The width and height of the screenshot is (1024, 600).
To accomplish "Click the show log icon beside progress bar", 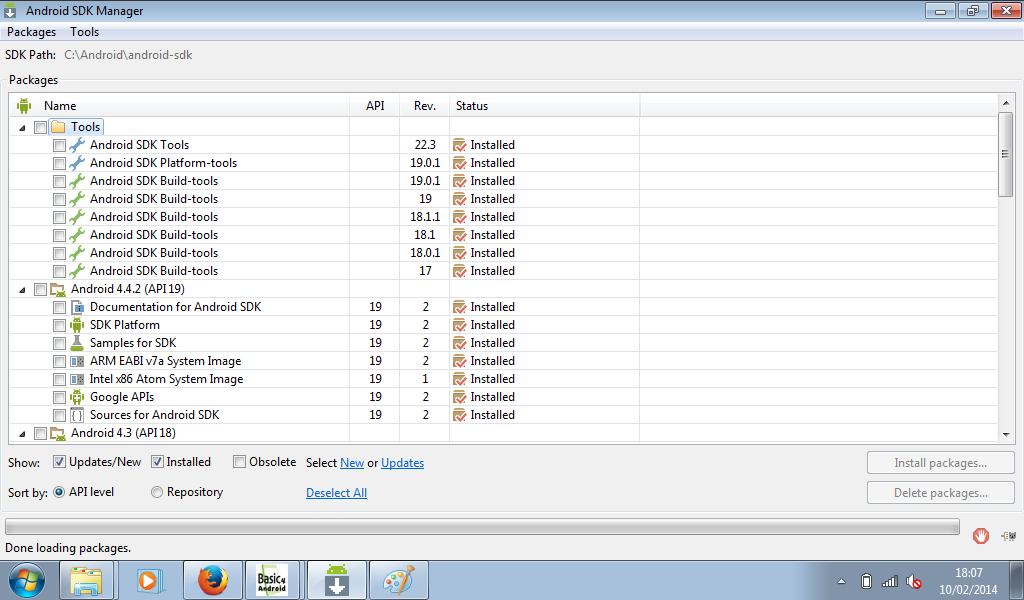I will [x=1008, y=536].
